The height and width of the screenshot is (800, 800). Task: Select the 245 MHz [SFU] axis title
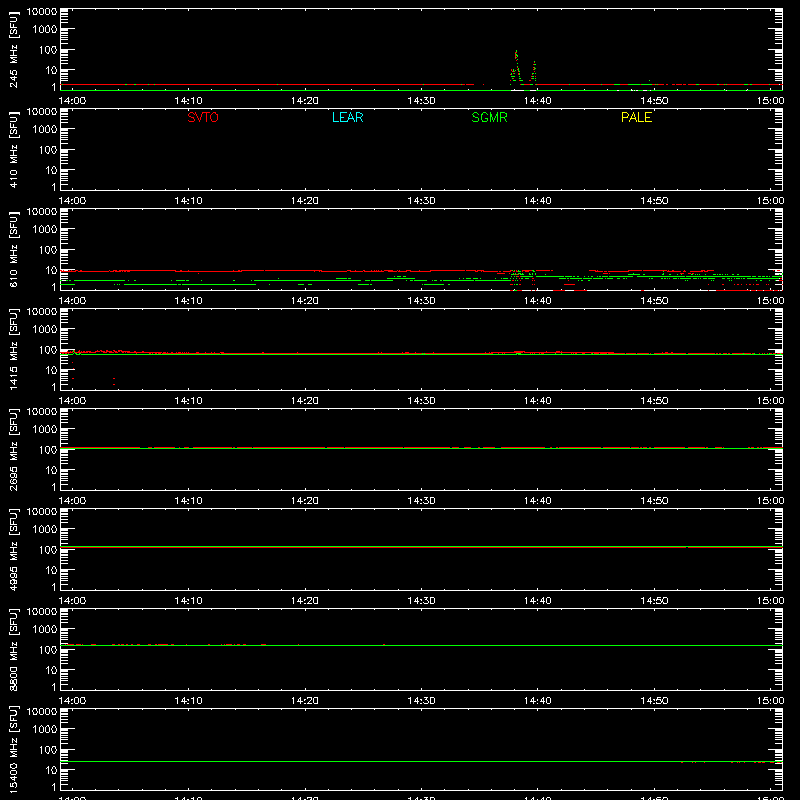14,49
